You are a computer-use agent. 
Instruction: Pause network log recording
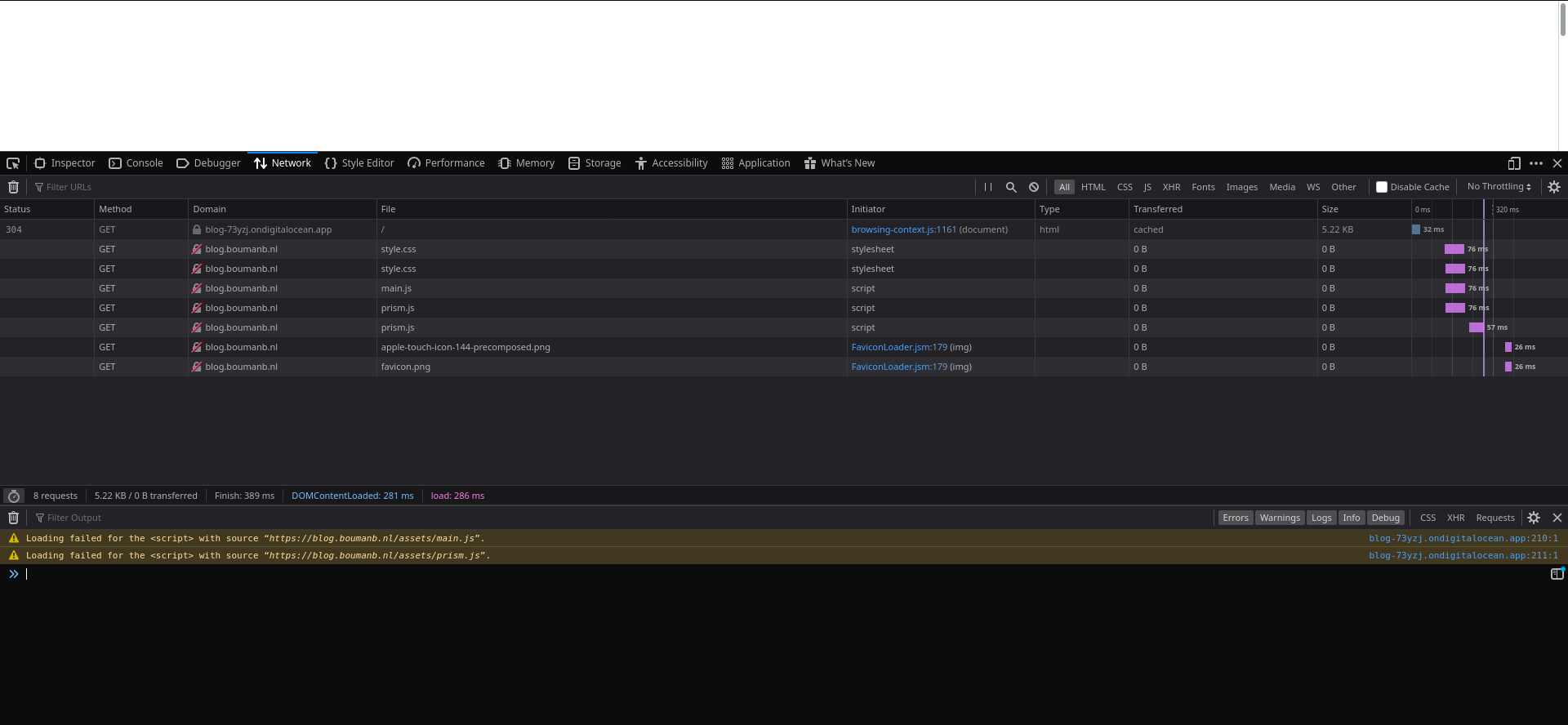pos(988,187)
